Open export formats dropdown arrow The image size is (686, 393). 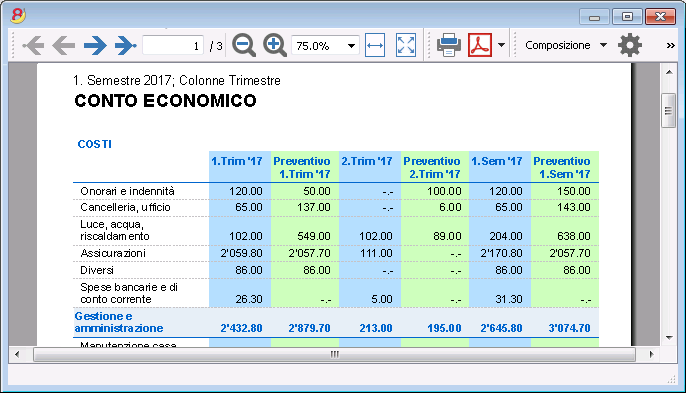tap(501, 45)
